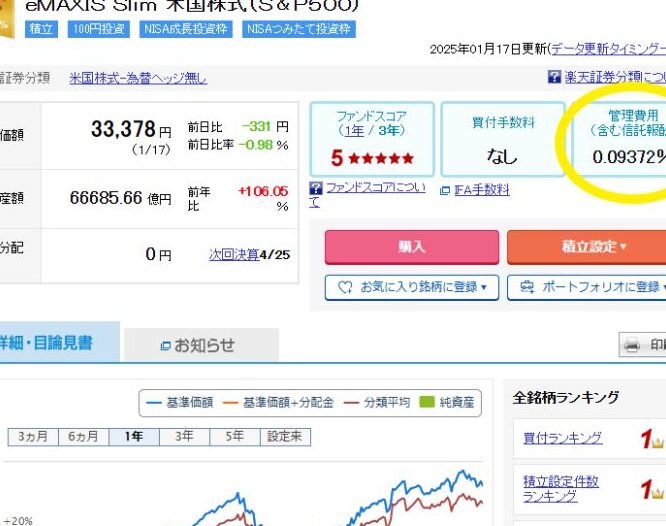The image size is (666, 526).
Task: Open the IFA手数料 link
Action: (x=482, y=190)
